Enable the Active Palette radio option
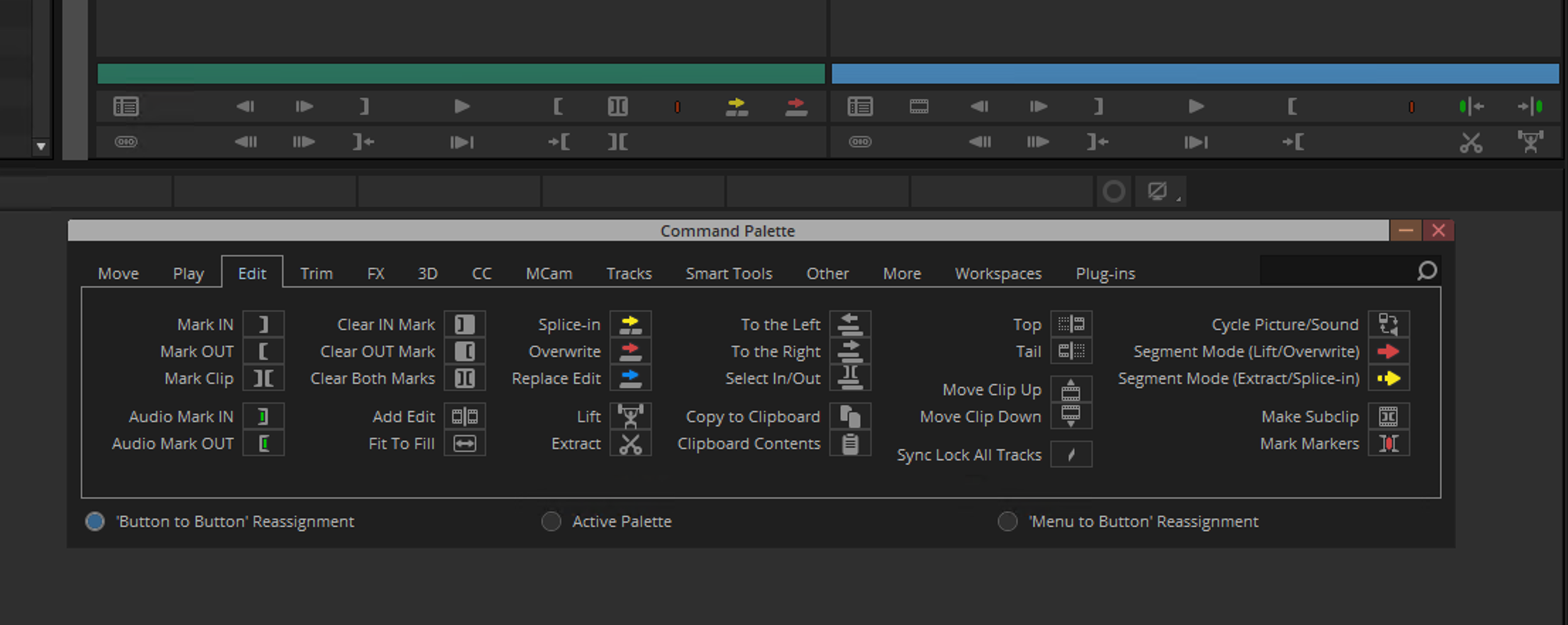This screenshot has height=625, width=1568. pos(551,522)
